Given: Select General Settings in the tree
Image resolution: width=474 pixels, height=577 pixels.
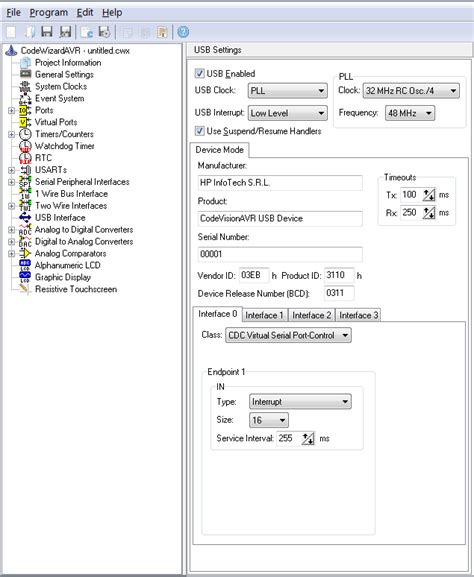Looking at the screenshot, I should click(64, 75).
